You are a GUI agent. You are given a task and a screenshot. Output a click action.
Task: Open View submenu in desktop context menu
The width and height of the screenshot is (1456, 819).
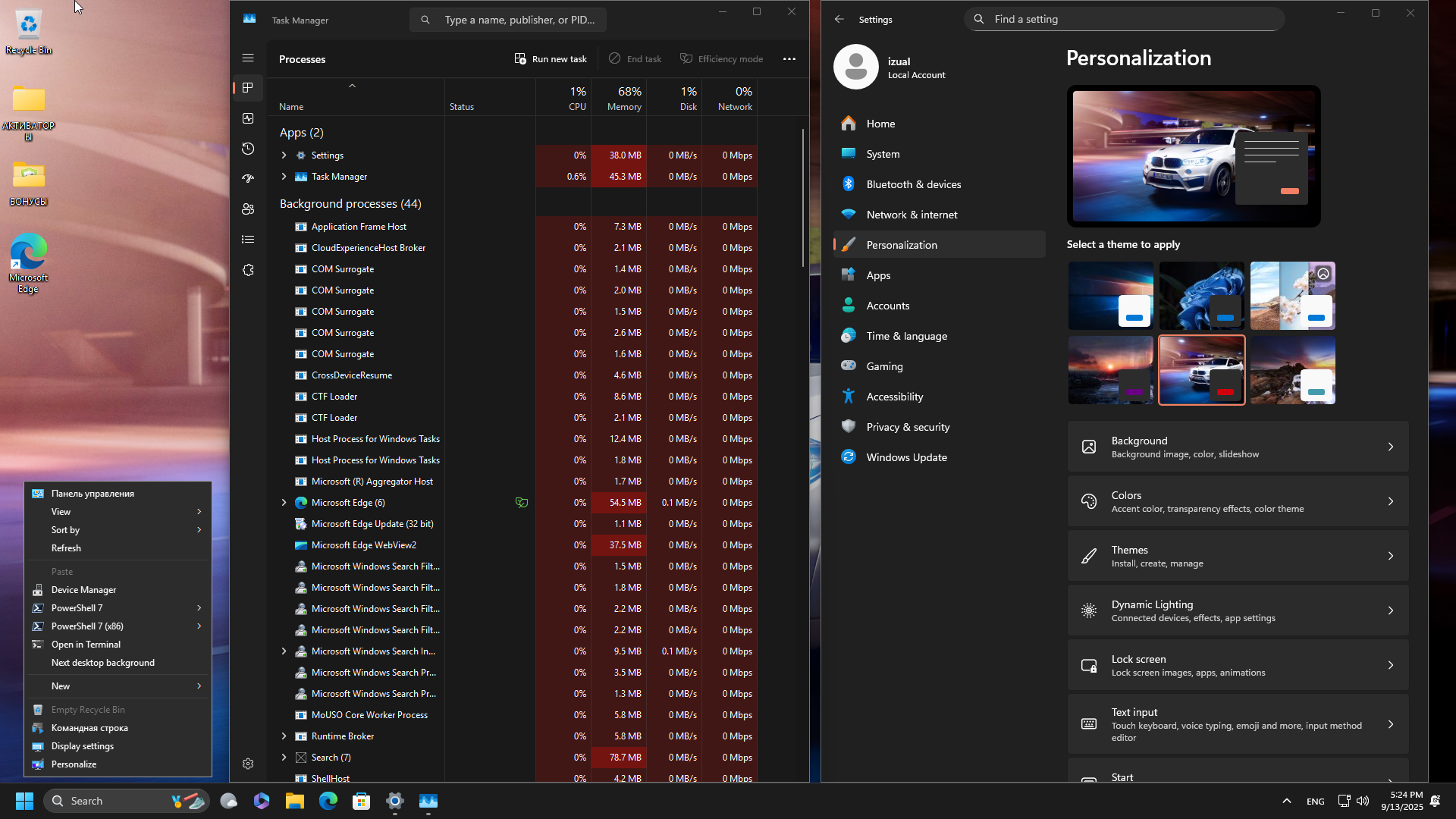pyautogui.click(x=118, y=512)
